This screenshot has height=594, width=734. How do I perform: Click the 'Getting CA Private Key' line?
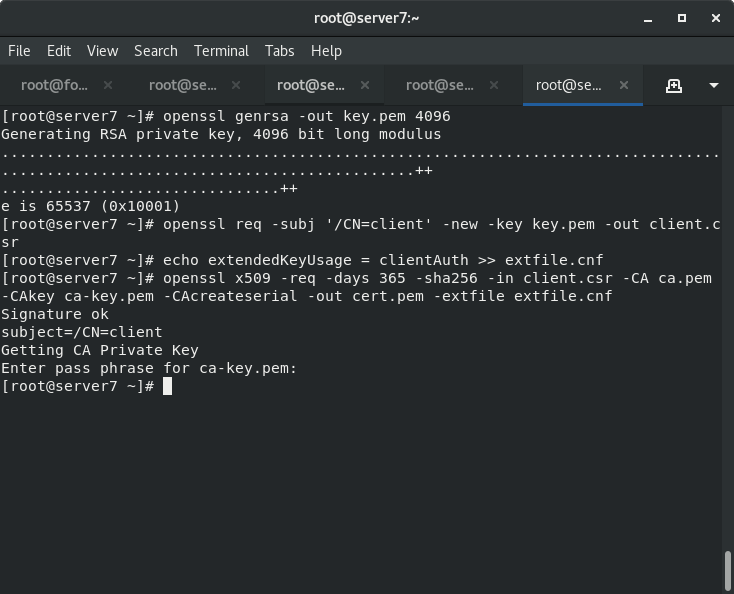click(100, 350)
